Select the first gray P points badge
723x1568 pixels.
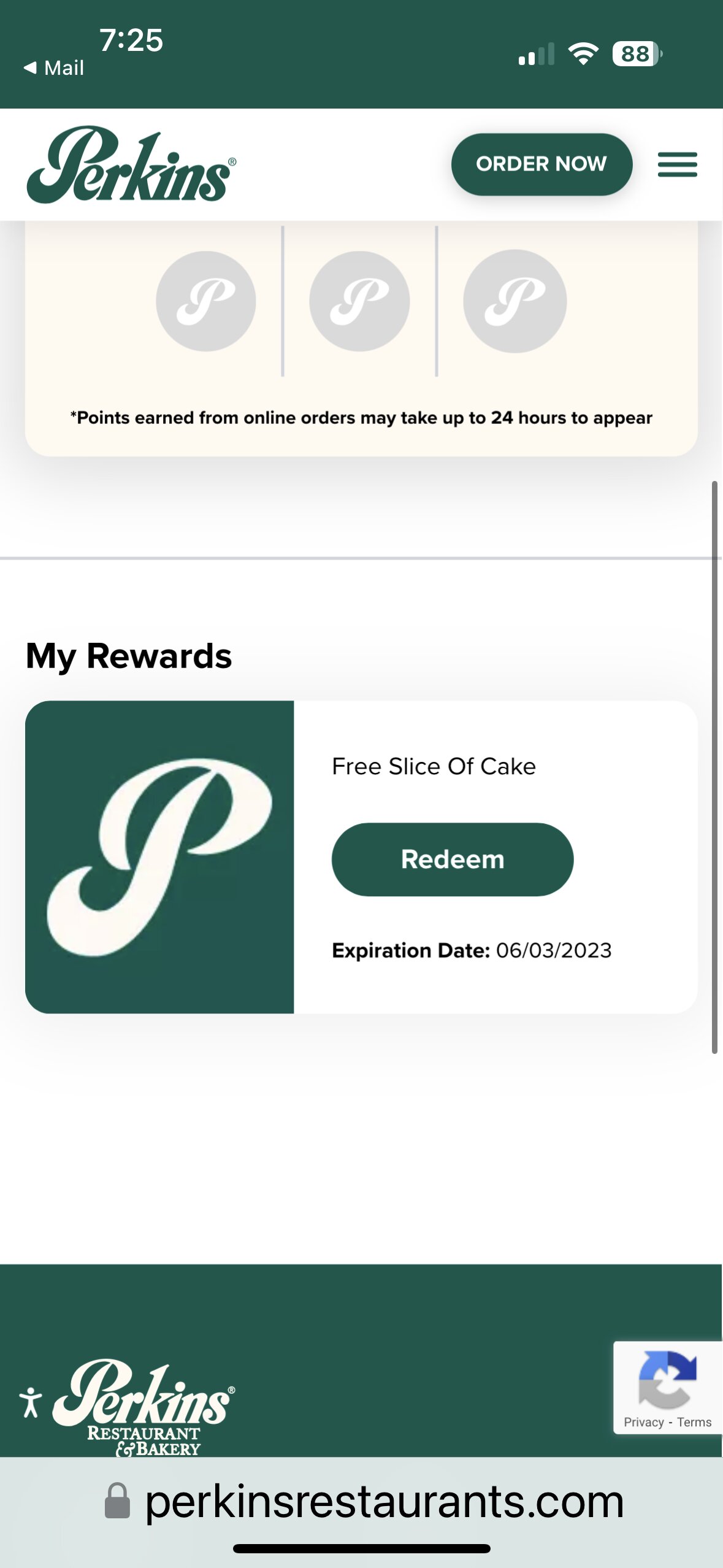(206, 301)
